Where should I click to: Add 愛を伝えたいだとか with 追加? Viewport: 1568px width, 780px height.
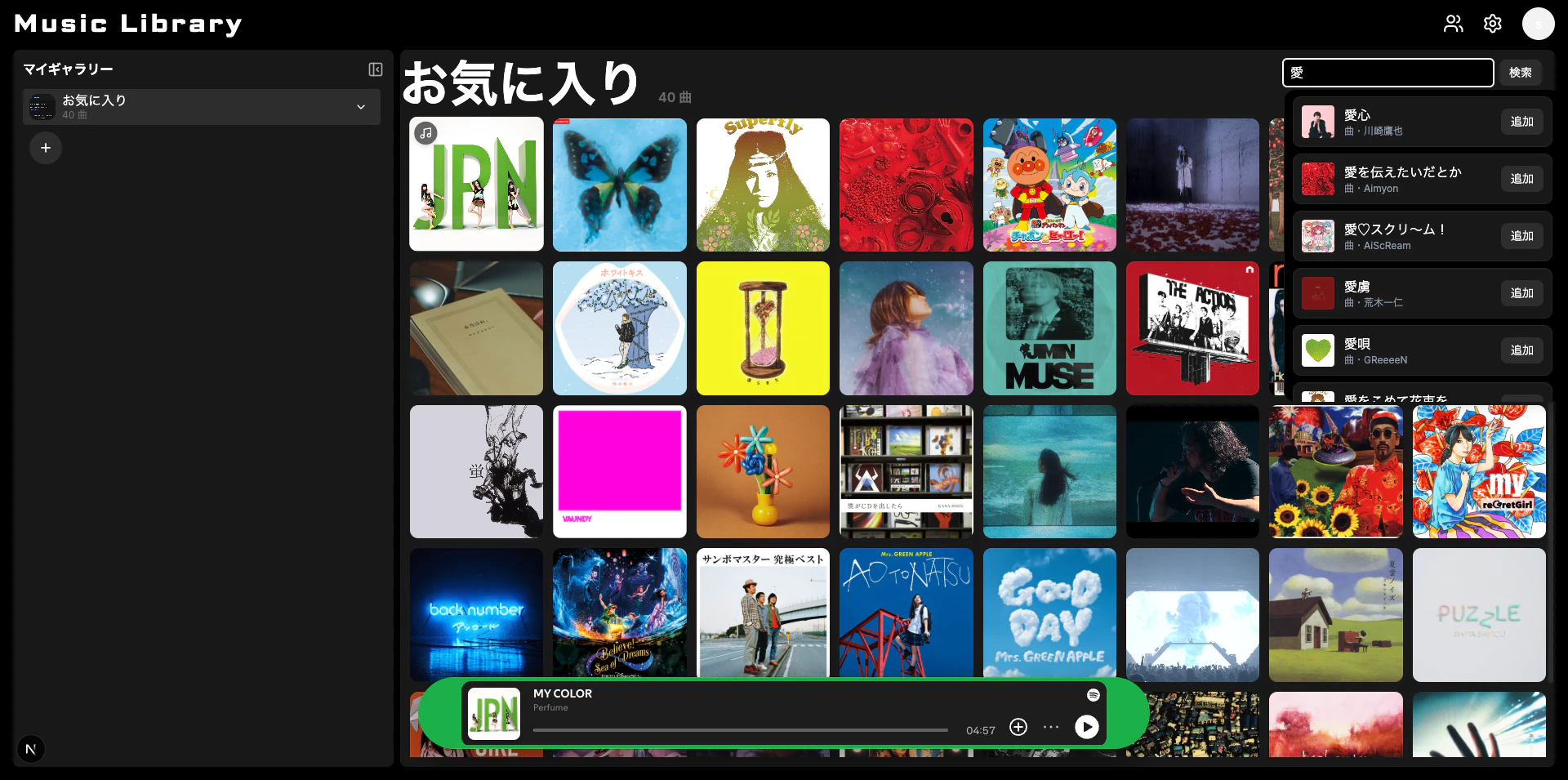pos(1521,179)
